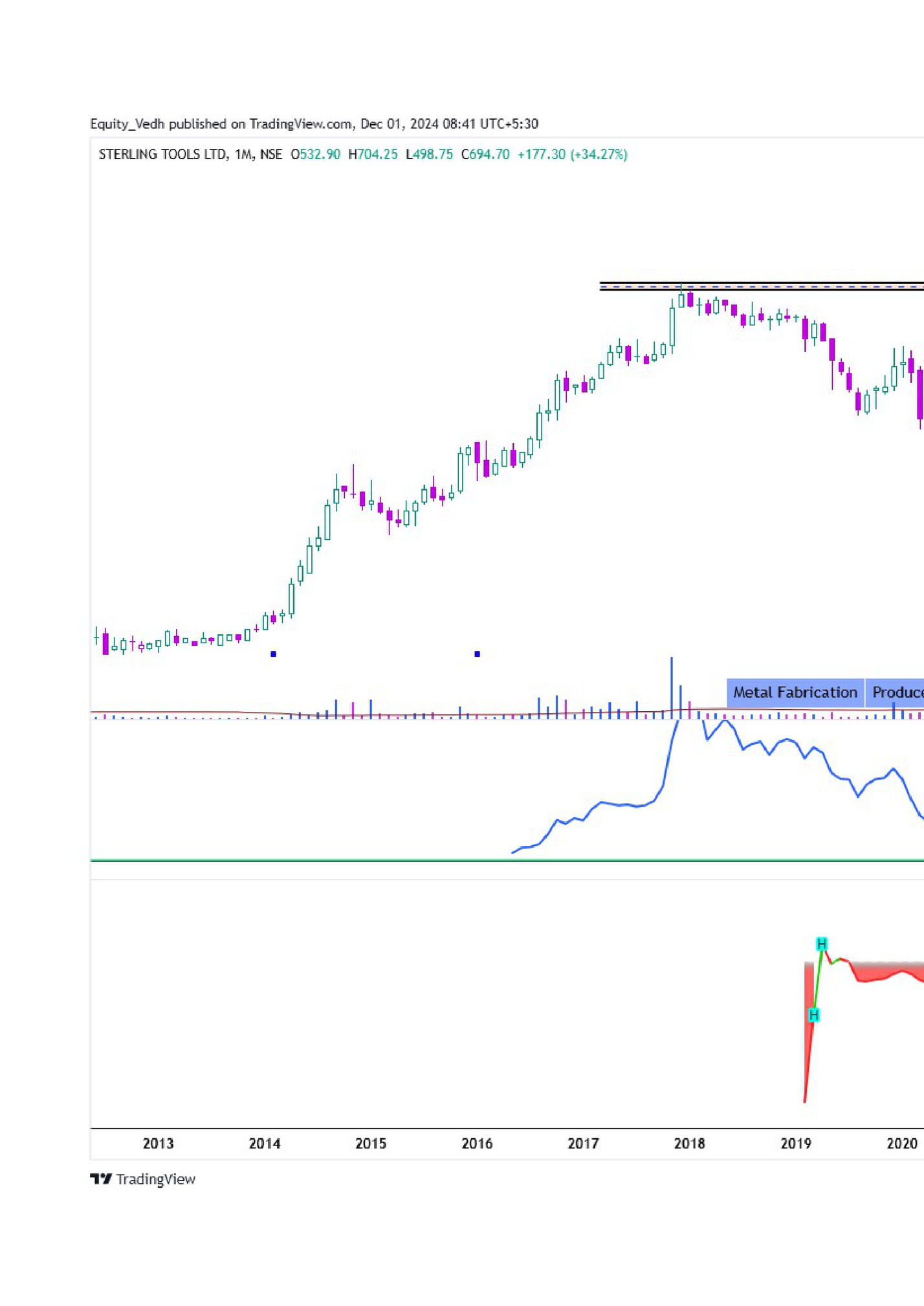The height and width of the screenshot is (1306, 924).
Task: Click the 2015 label on time axis
Action: point(371,1144)
